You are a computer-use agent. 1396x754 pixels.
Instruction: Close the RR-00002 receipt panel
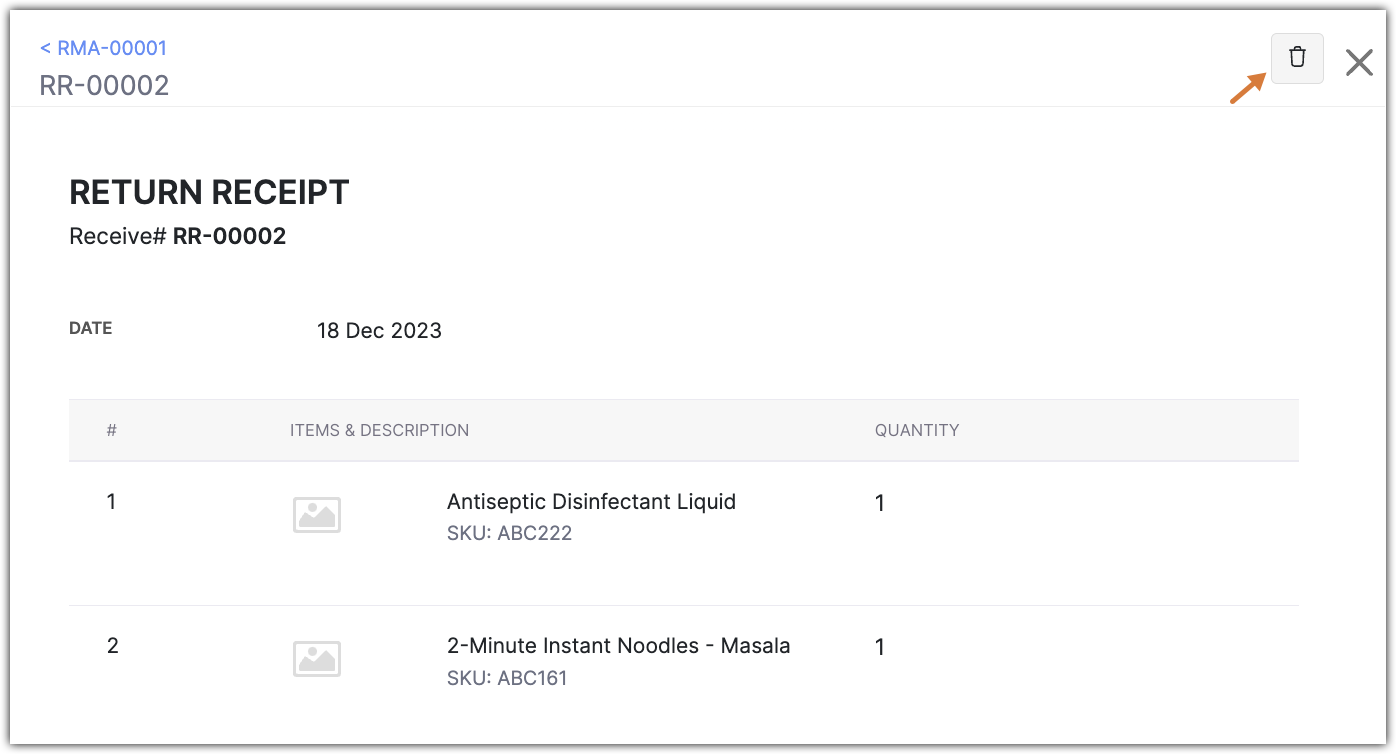[1359, 63]
